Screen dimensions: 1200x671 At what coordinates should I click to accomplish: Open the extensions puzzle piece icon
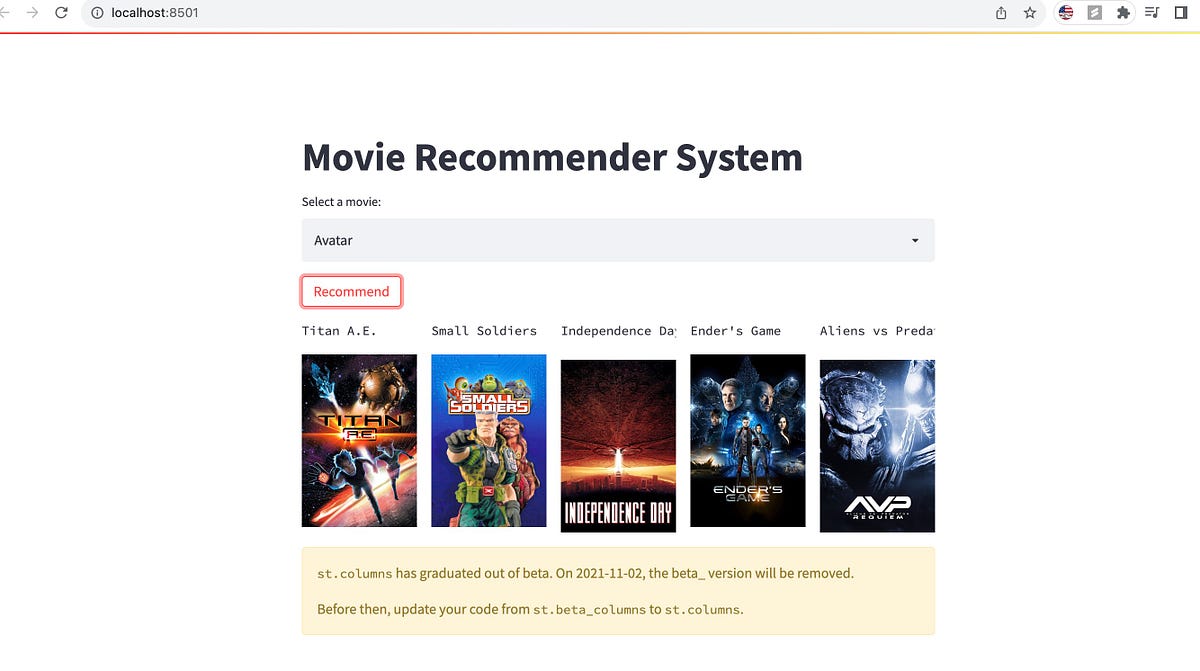point(1122,13)
